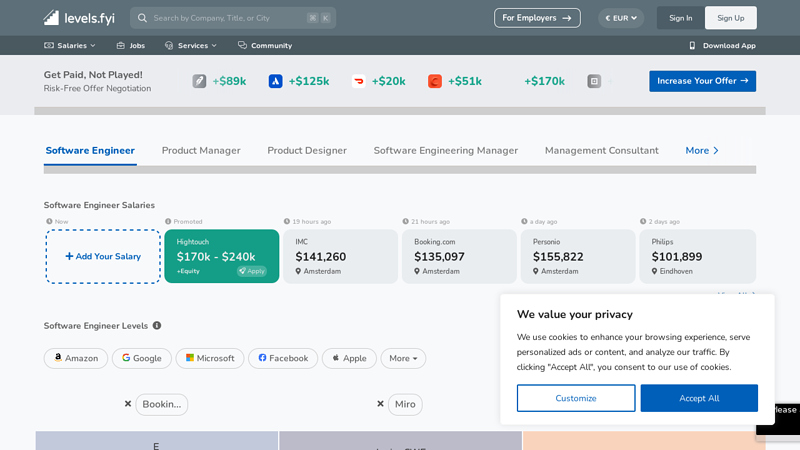
Task: Open the IMC $141,260 salary card
Action: (x=340, y=256)
